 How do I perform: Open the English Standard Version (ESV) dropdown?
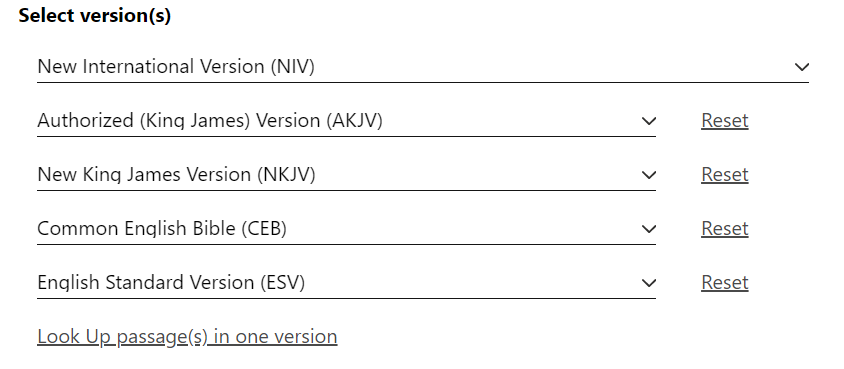(x=346, y=283)
